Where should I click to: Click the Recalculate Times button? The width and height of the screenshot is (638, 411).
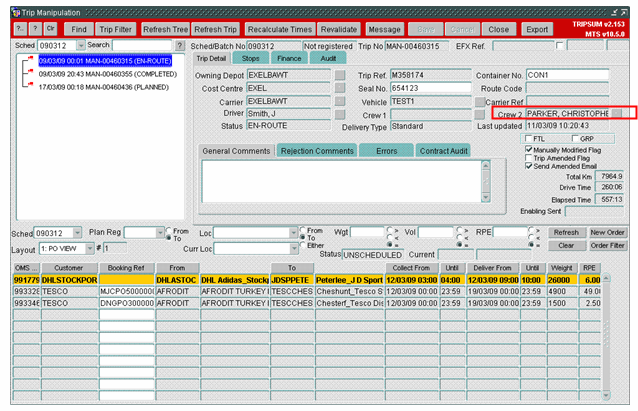click(280, 29)
